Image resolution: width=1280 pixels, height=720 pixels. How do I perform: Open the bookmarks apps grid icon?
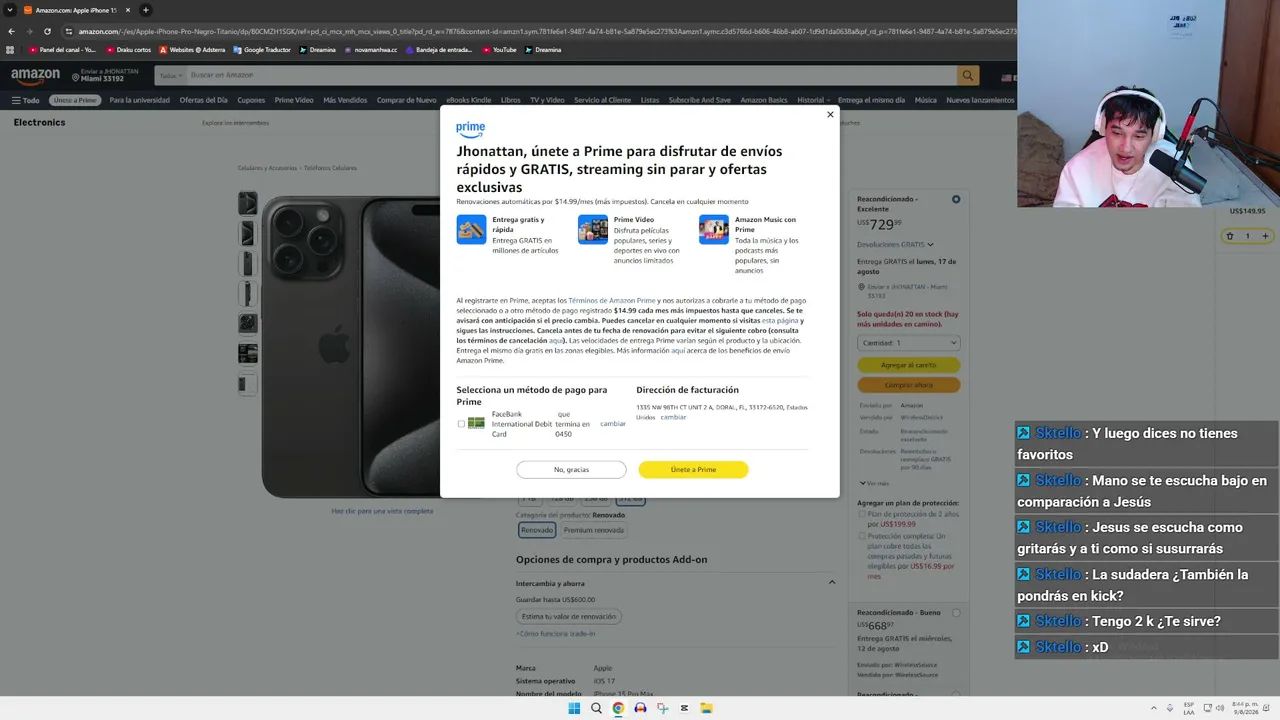pos(11,50)
